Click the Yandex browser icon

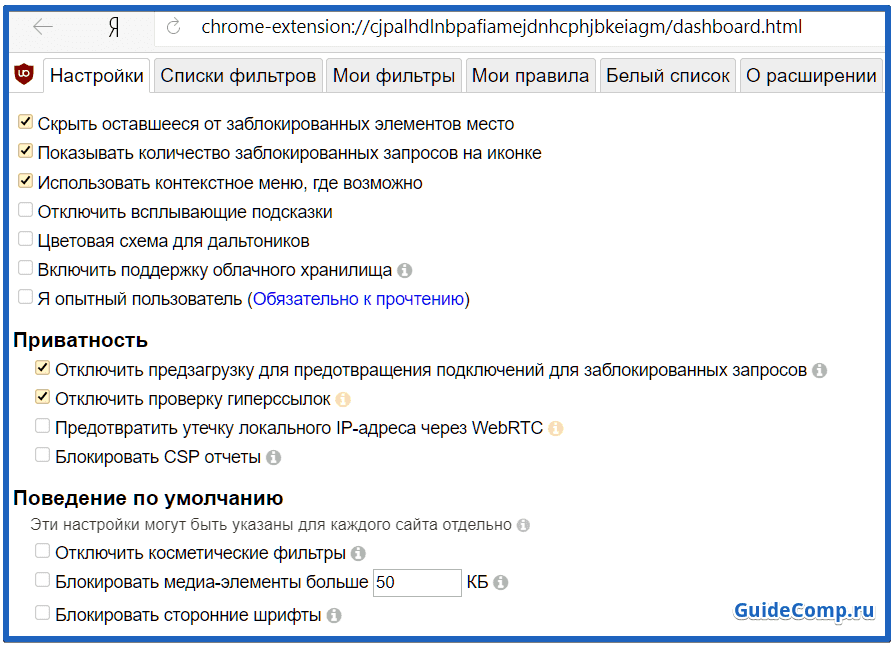pyautogui.click(x=113, y=27)
